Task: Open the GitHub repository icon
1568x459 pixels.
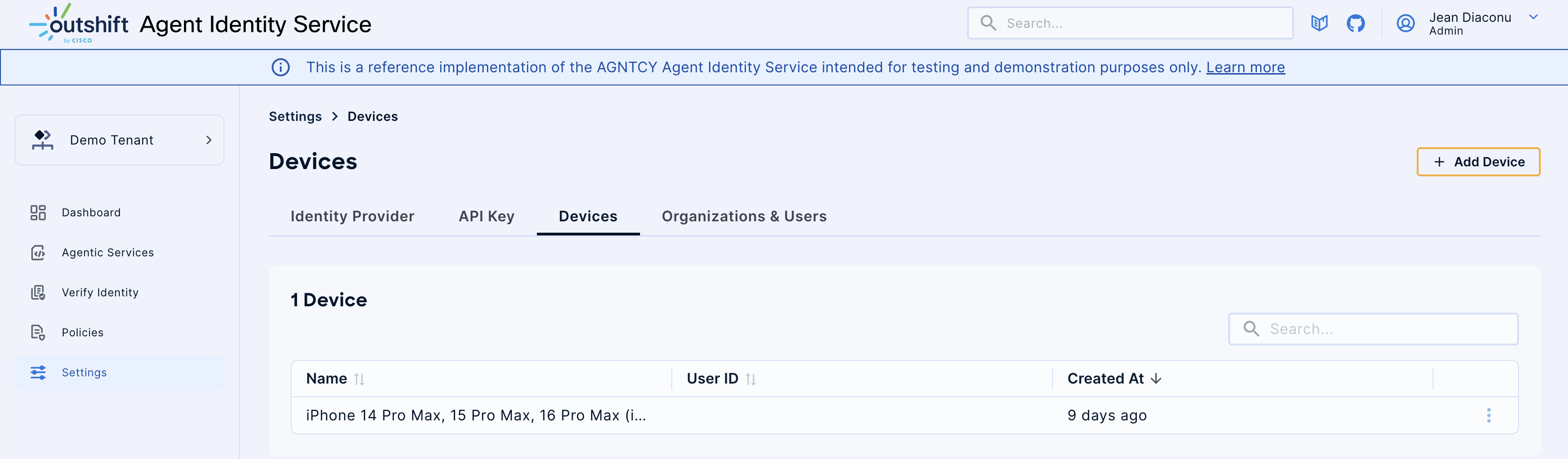Action: 1357,23
